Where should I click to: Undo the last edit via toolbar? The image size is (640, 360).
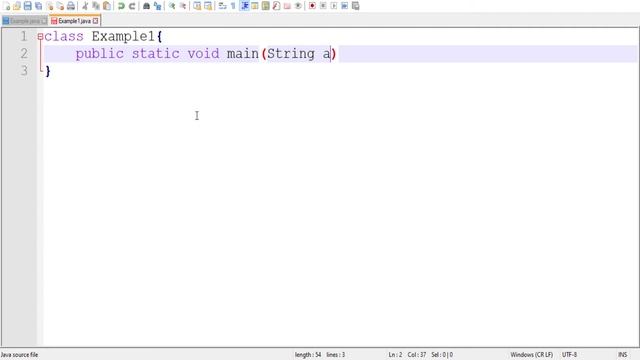[121, 6]
